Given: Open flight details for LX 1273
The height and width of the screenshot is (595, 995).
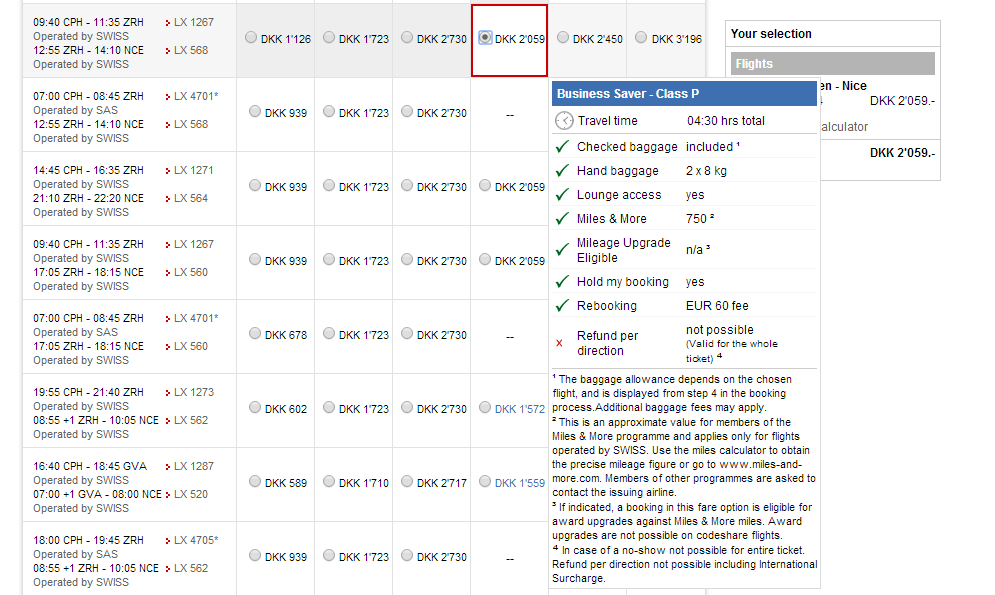Looking at the screenshot, I should 193,393.
